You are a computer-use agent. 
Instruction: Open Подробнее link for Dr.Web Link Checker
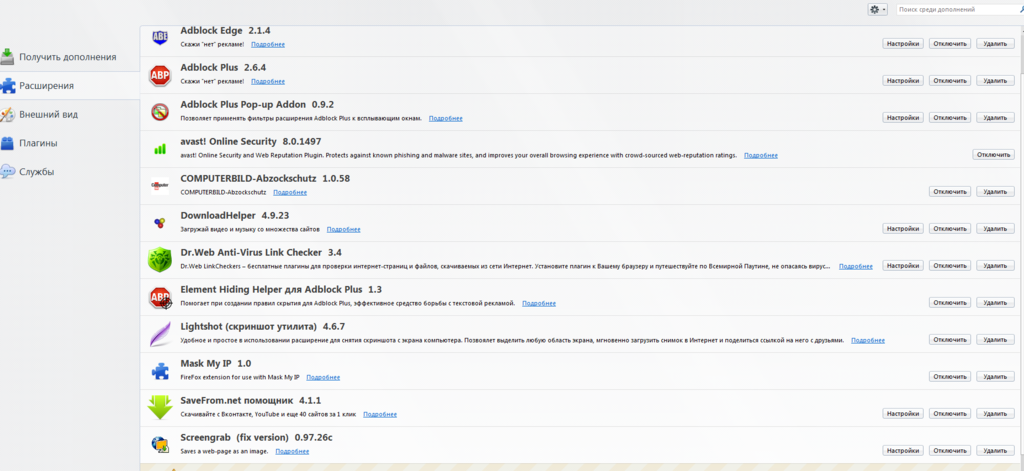coord(856,267)
